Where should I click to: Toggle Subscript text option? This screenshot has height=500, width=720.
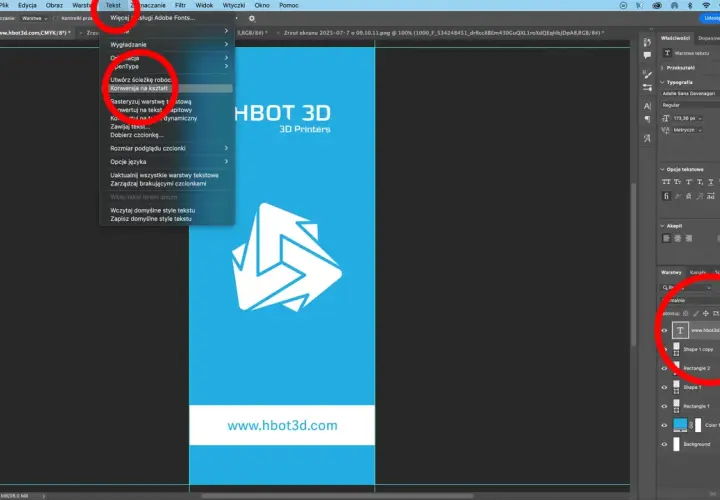point(700,182)
